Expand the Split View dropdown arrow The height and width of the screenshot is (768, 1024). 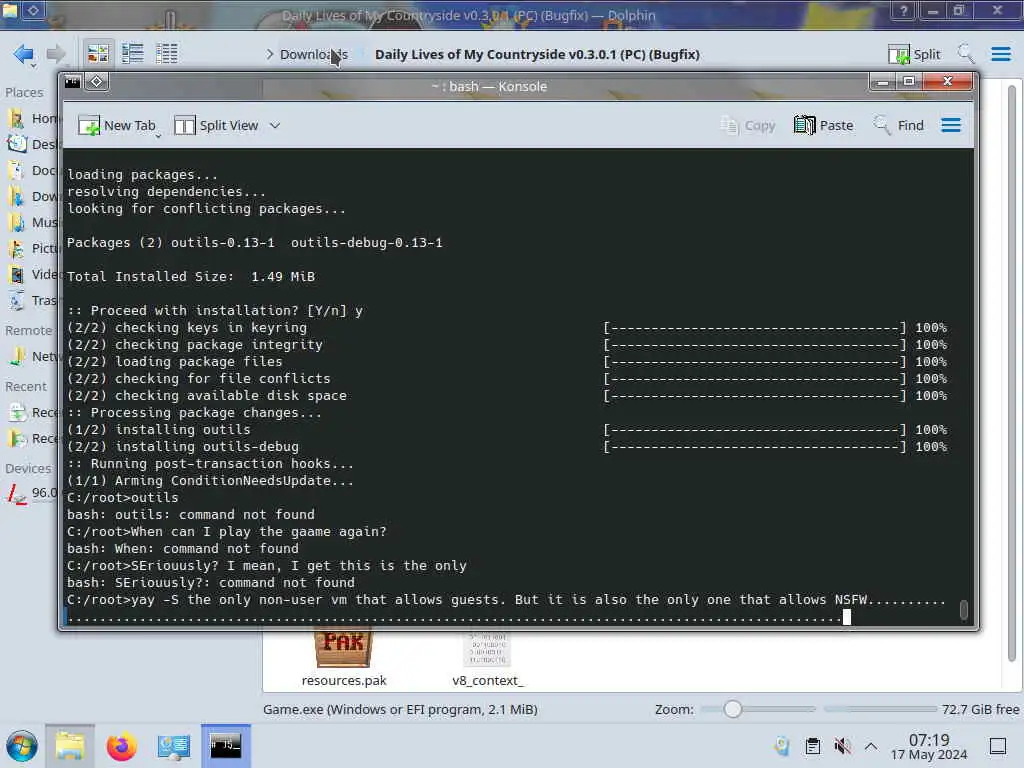(x=275, y=125)
